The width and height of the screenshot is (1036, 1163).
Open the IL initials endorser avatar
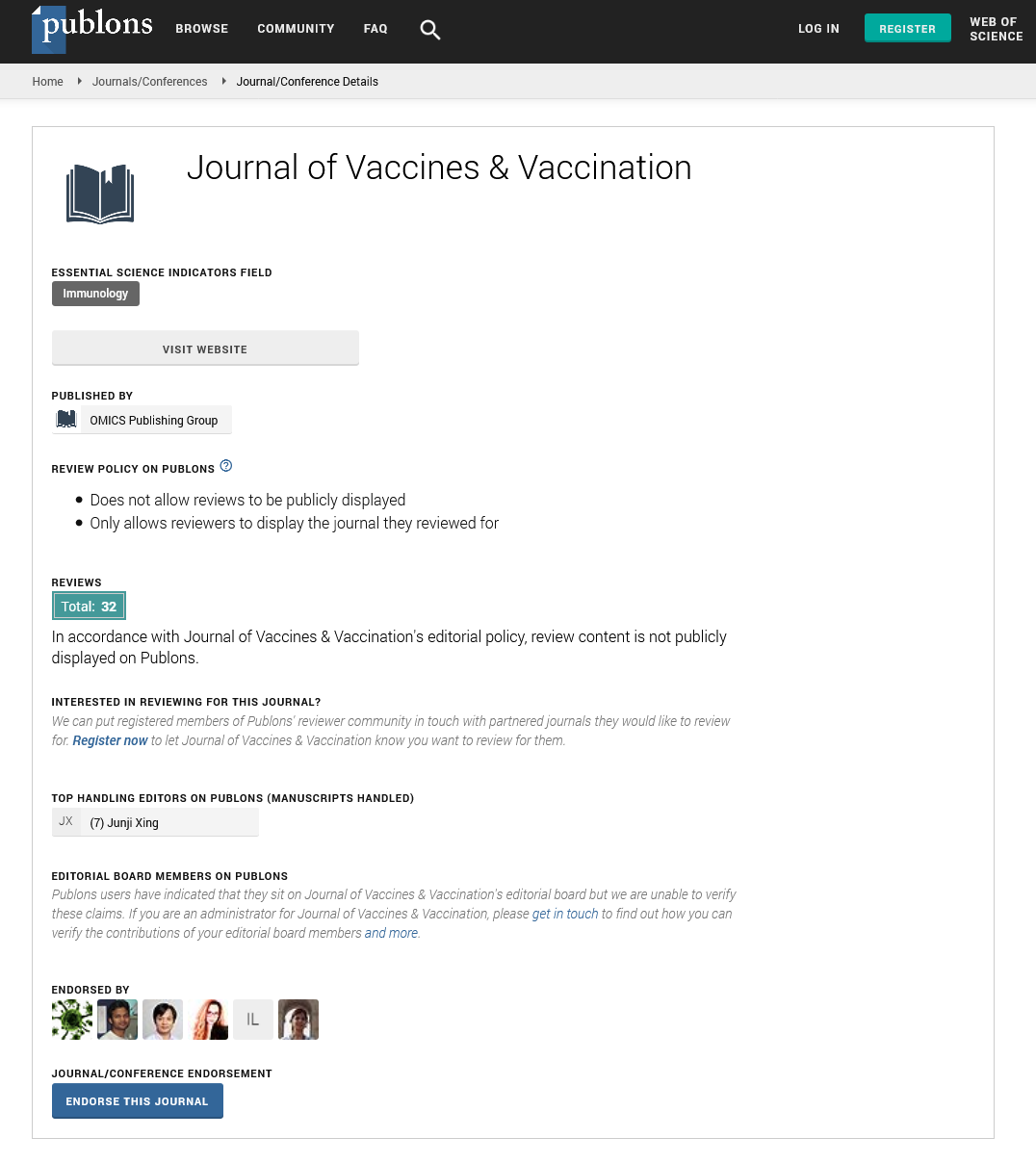pyautogui.click(x=253, y=1020)
